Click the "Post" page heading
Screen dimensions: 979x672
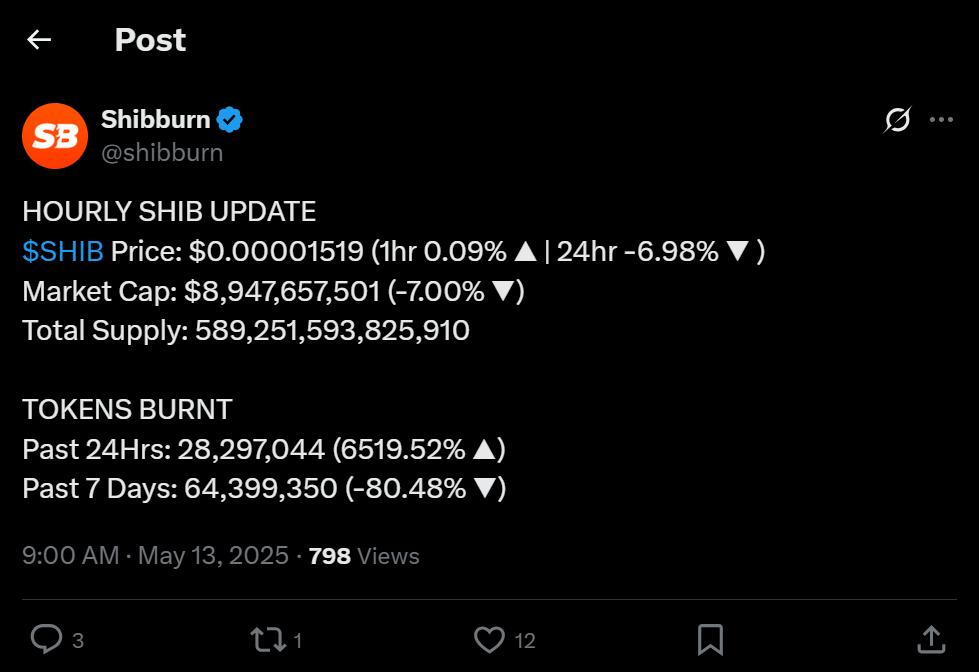pos(150,40)
